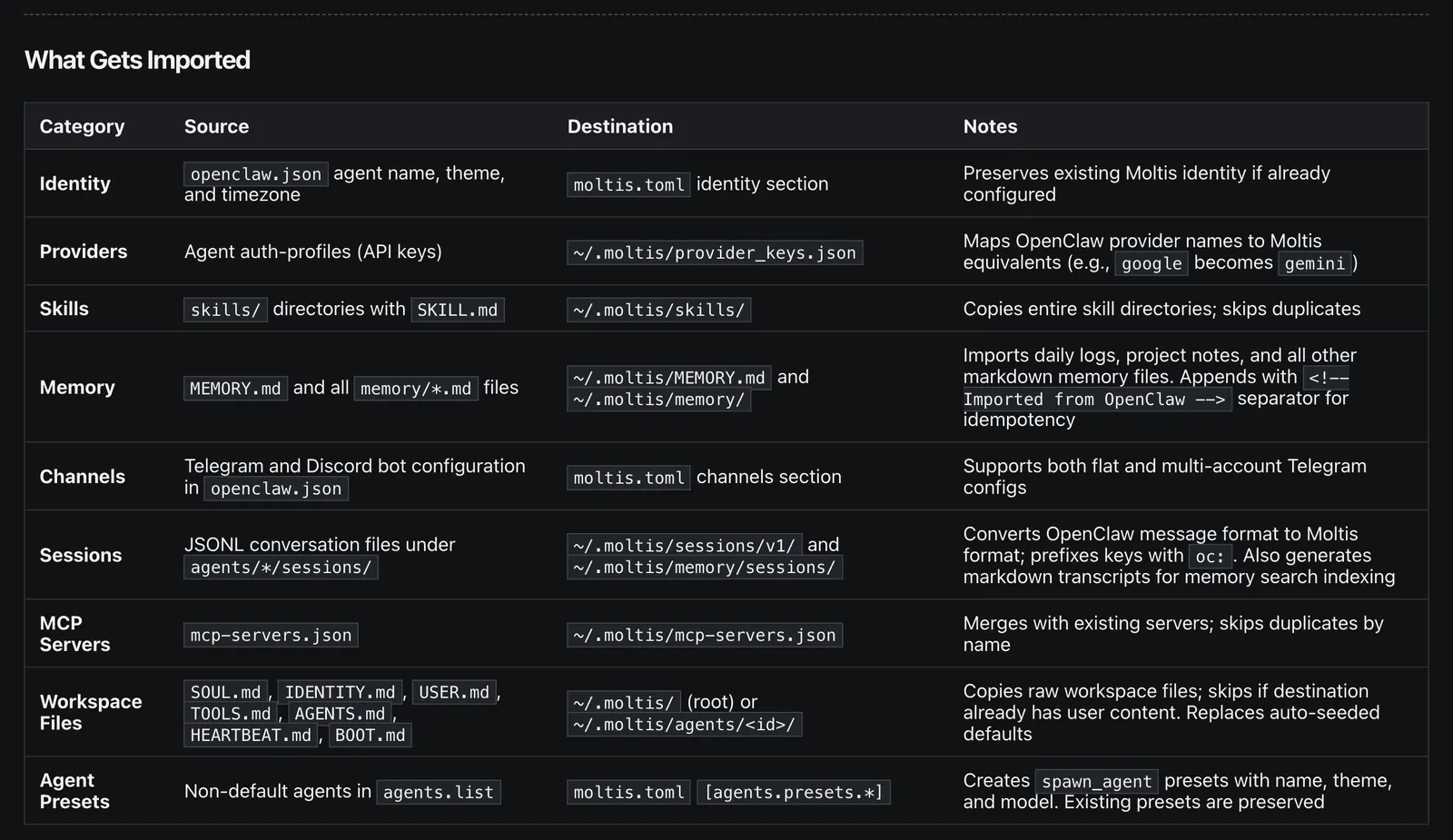
Task: Click 'Copies entire skill directories' note
Action: click(1161, 309)
